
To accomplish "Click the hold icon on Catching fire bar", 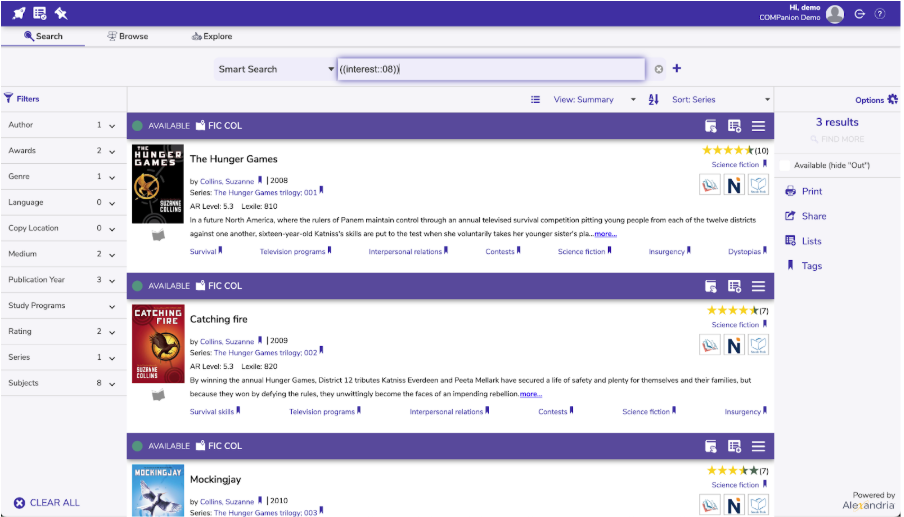I will tap(710, 286).
